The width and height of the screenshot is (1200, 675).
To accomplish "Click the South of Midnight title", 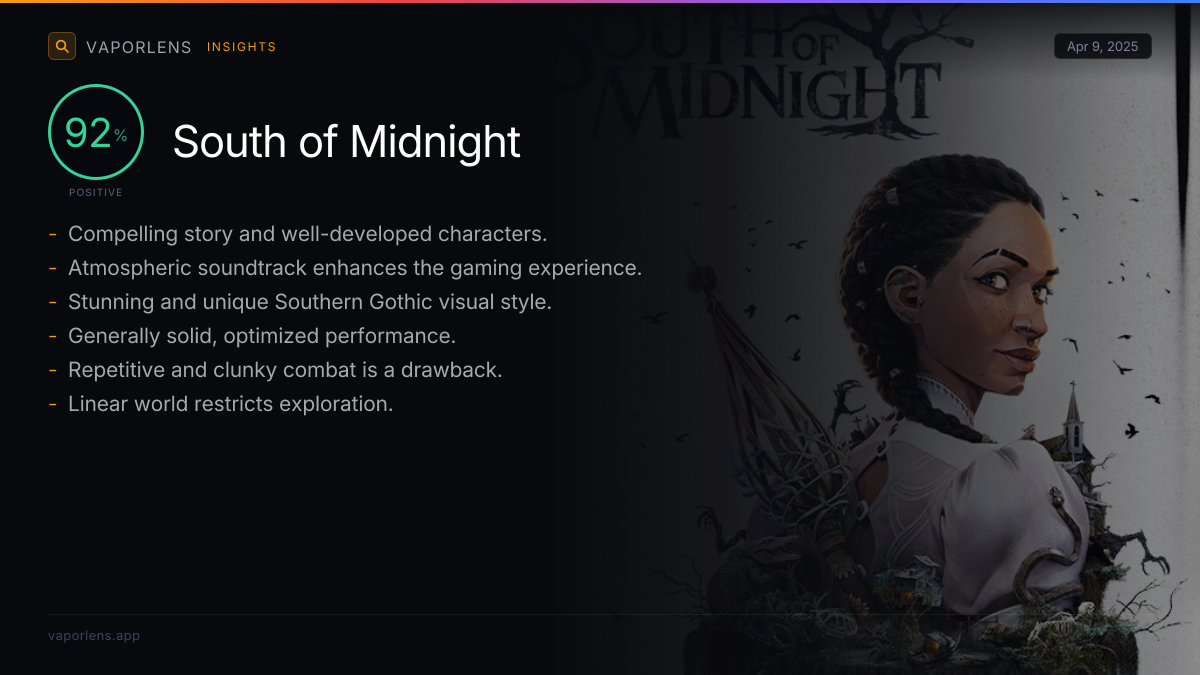I will click(x=346, y=142).
